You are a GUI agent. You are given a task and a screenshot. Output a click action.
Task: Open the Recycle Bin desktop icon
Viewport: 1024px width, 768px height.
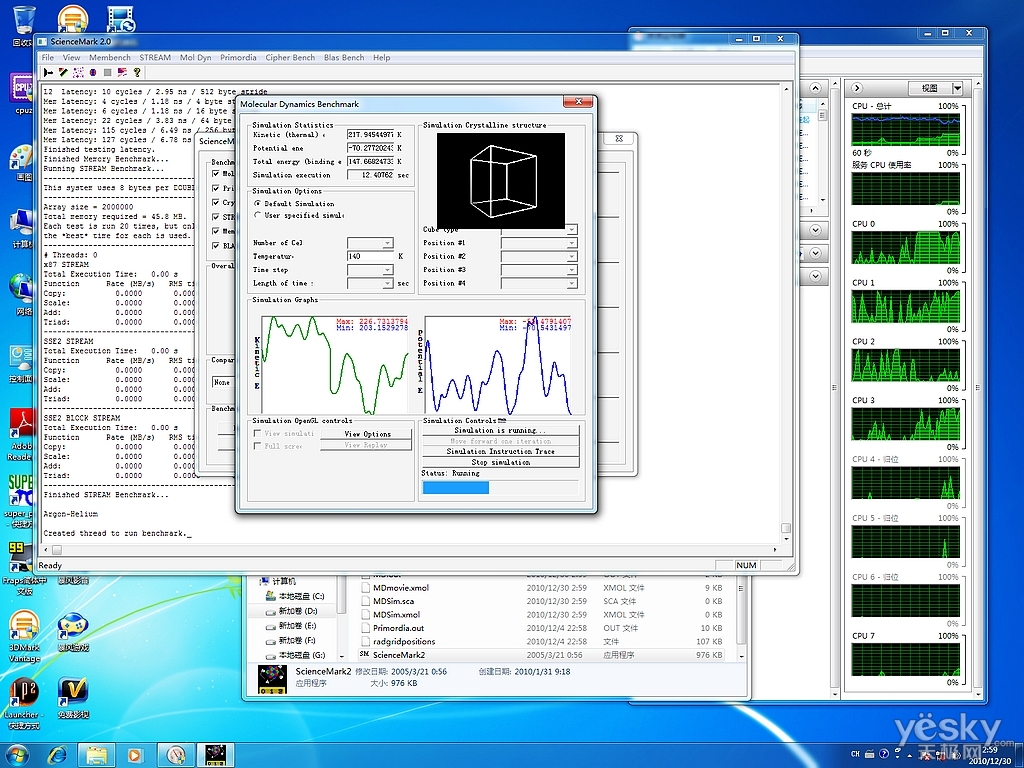[24, 26]
